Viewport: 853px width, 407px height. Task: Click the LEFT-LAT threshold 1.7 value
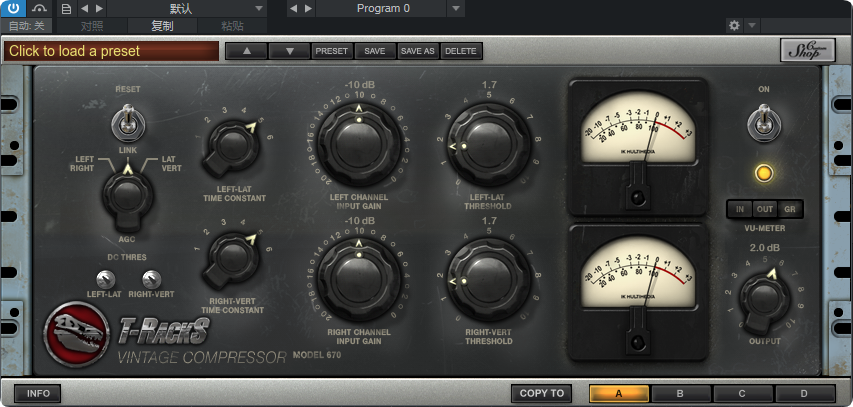[x=489, y=85]
